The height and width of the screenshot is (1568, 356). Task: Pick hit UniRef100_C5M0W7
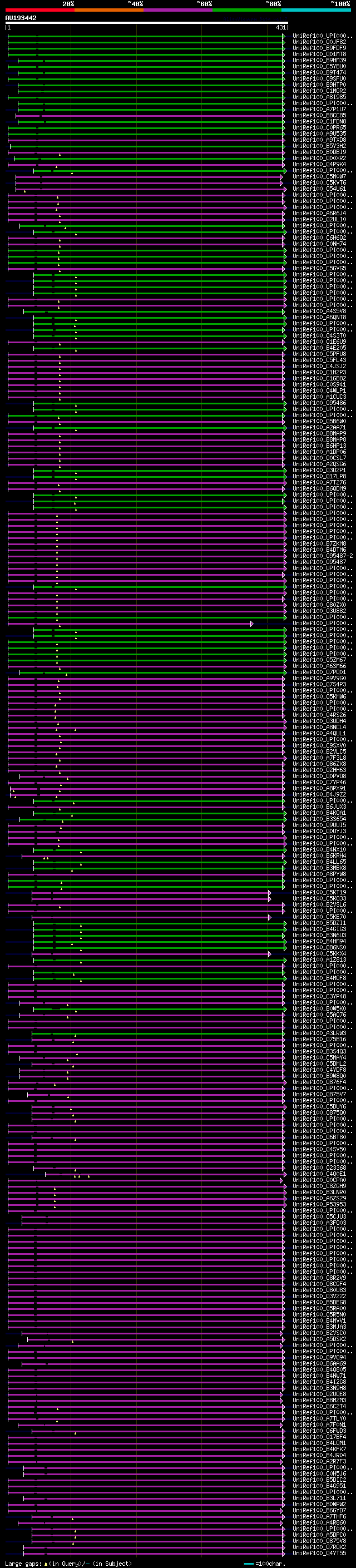click(x=319, y=176)
